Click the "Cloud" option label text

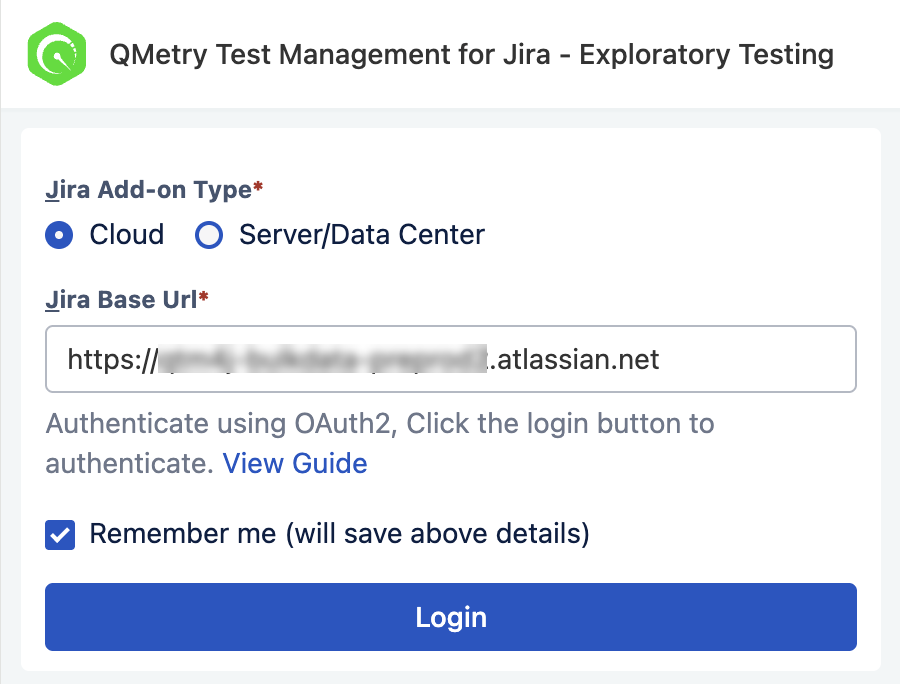(x=127, y=235)
